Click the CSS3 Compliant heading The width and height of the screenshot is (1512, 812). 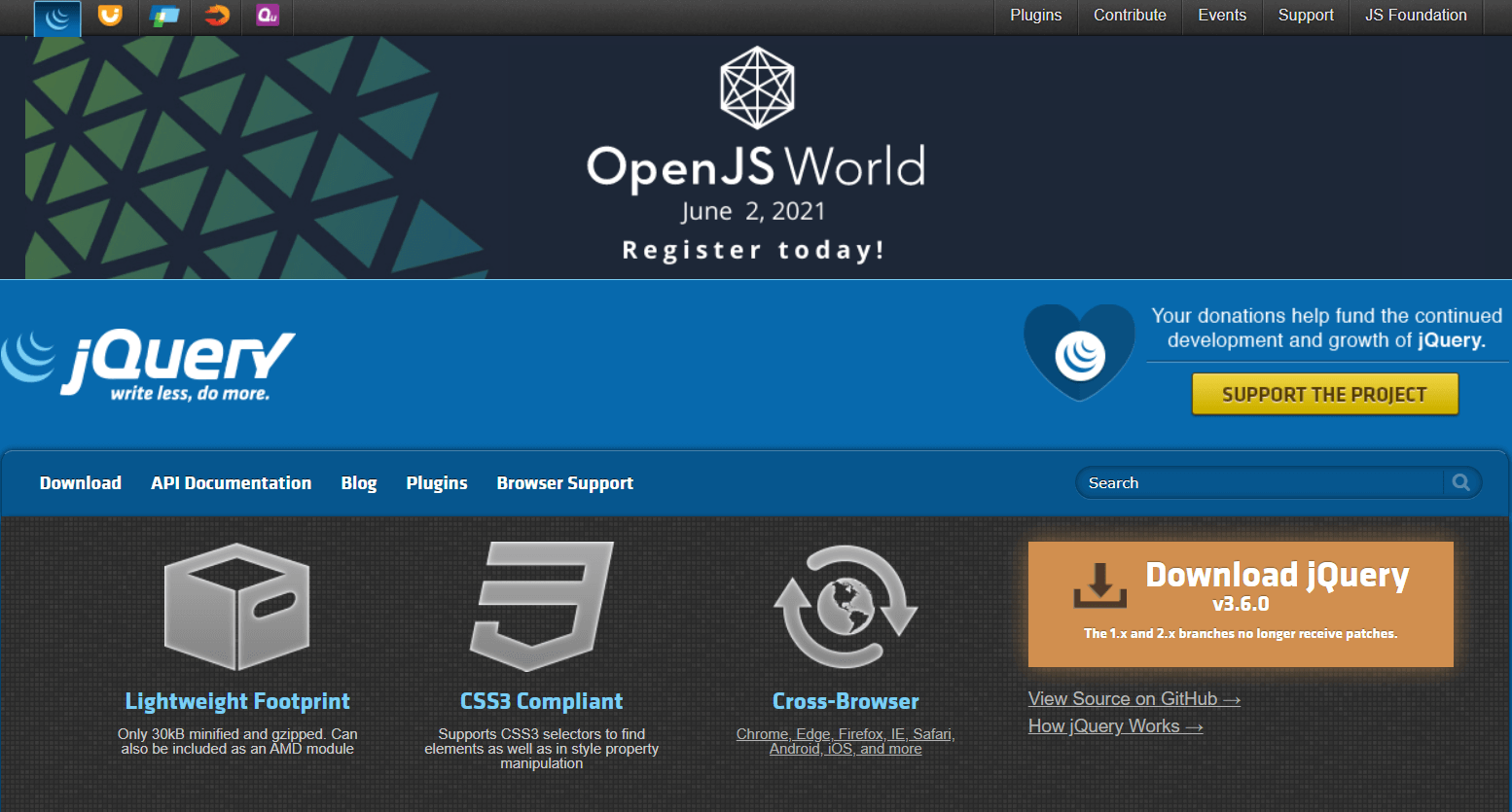click(x=542, y=701)
